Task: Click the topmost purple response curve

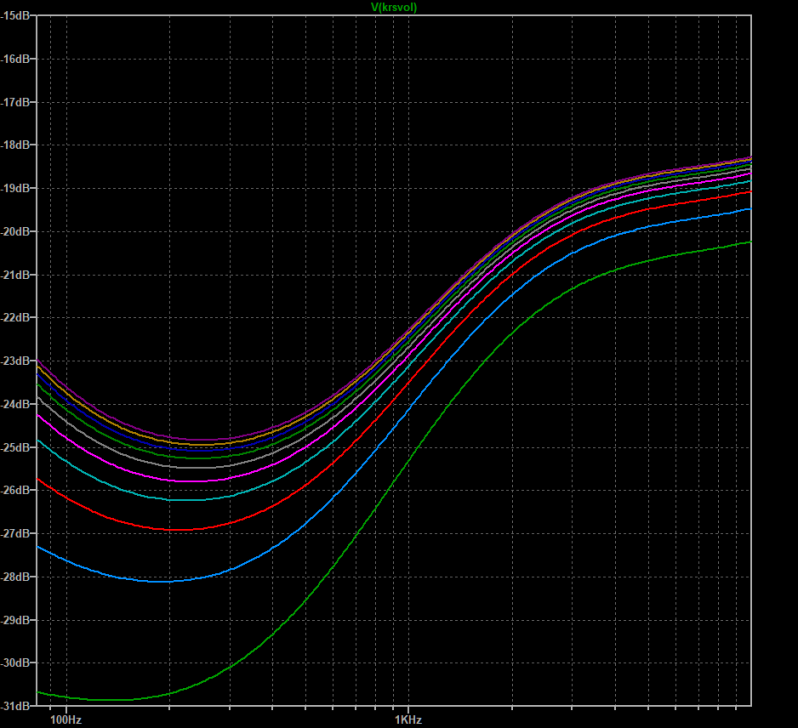Action: pyautogui.click(x=200, y=439)
